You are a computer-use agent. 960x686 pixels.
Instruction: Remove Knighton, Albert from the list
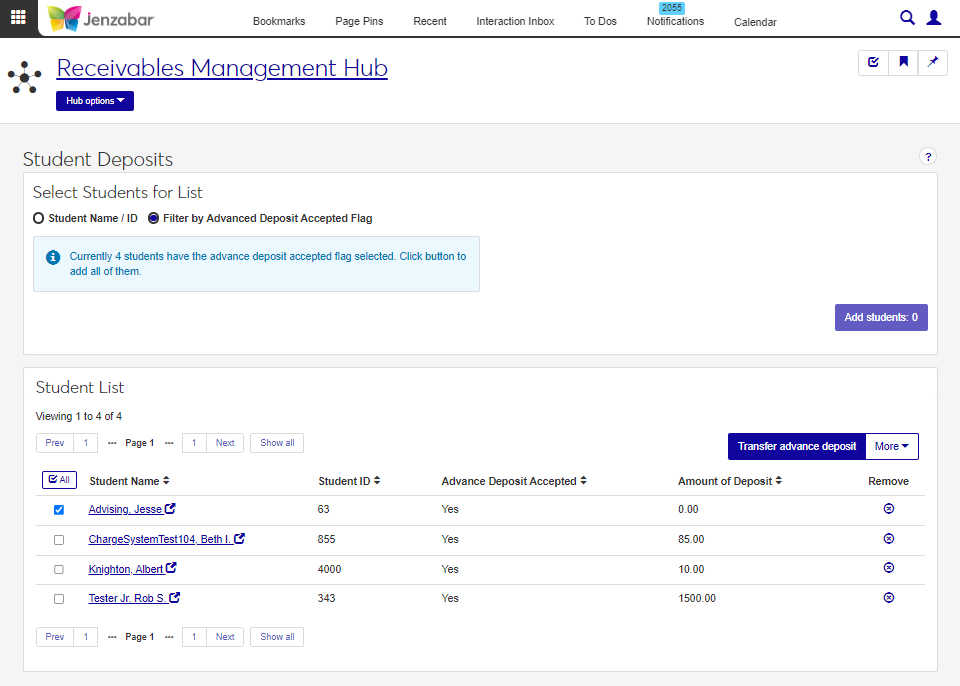pyautogui.click(x=888, y=568)
